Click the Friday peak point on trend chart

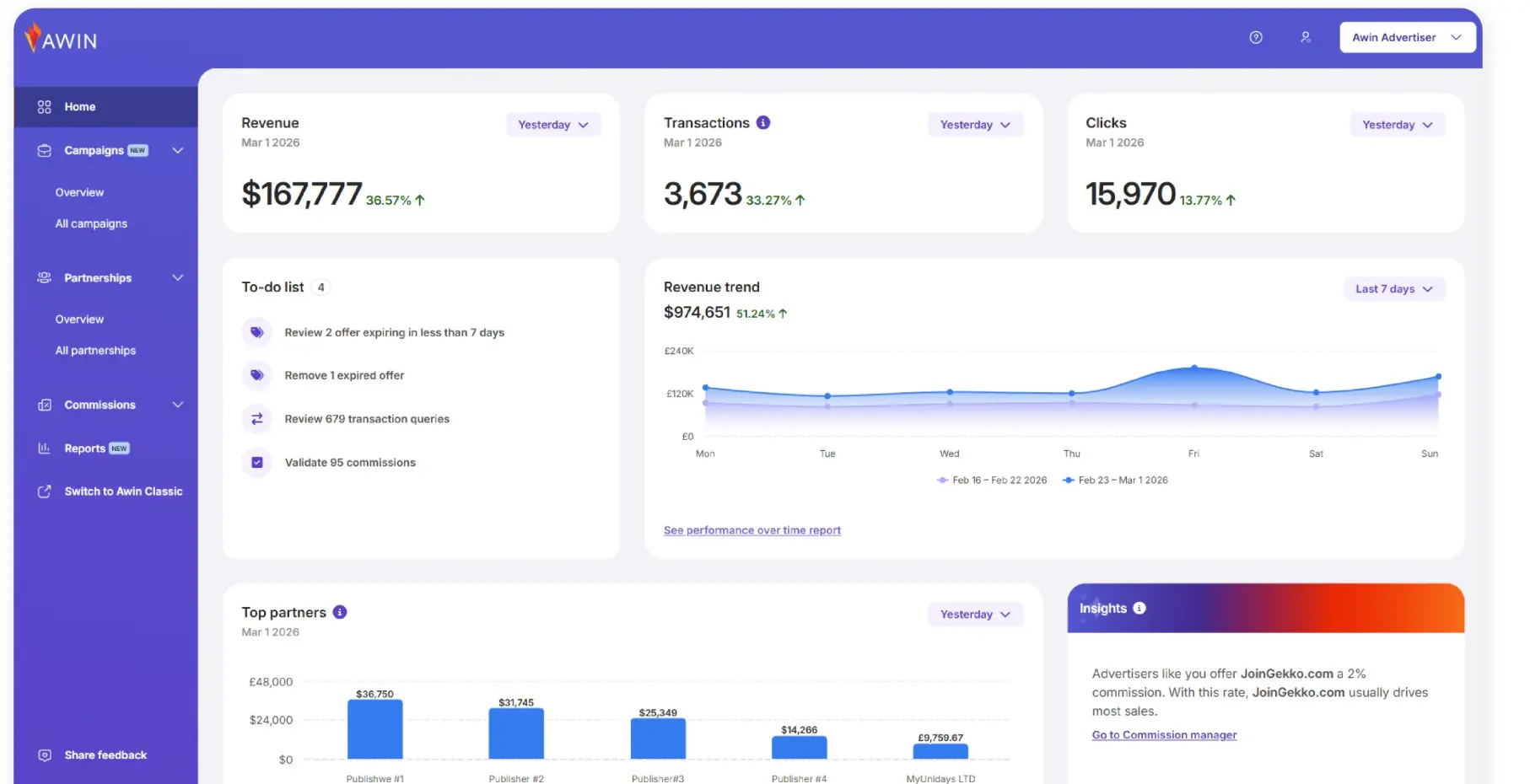point(1194,368)
